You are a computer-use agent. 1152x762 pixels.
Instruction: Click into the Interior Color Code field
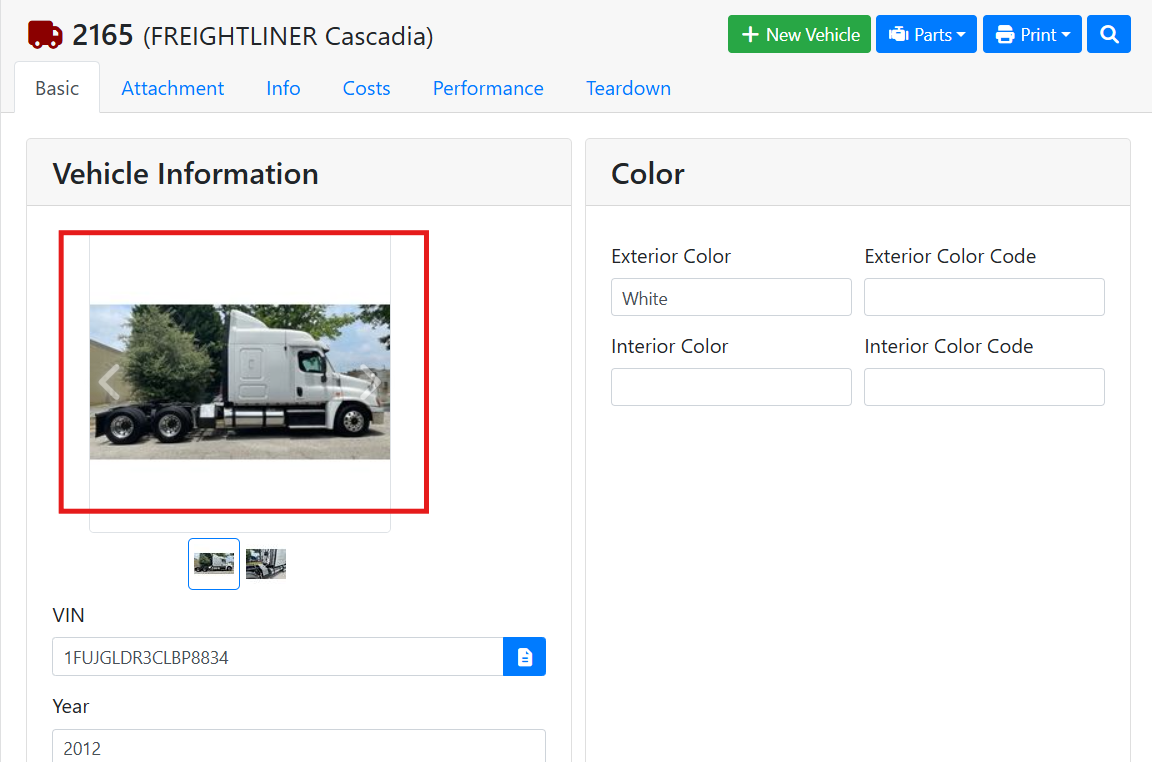click(x=984, y=387)
